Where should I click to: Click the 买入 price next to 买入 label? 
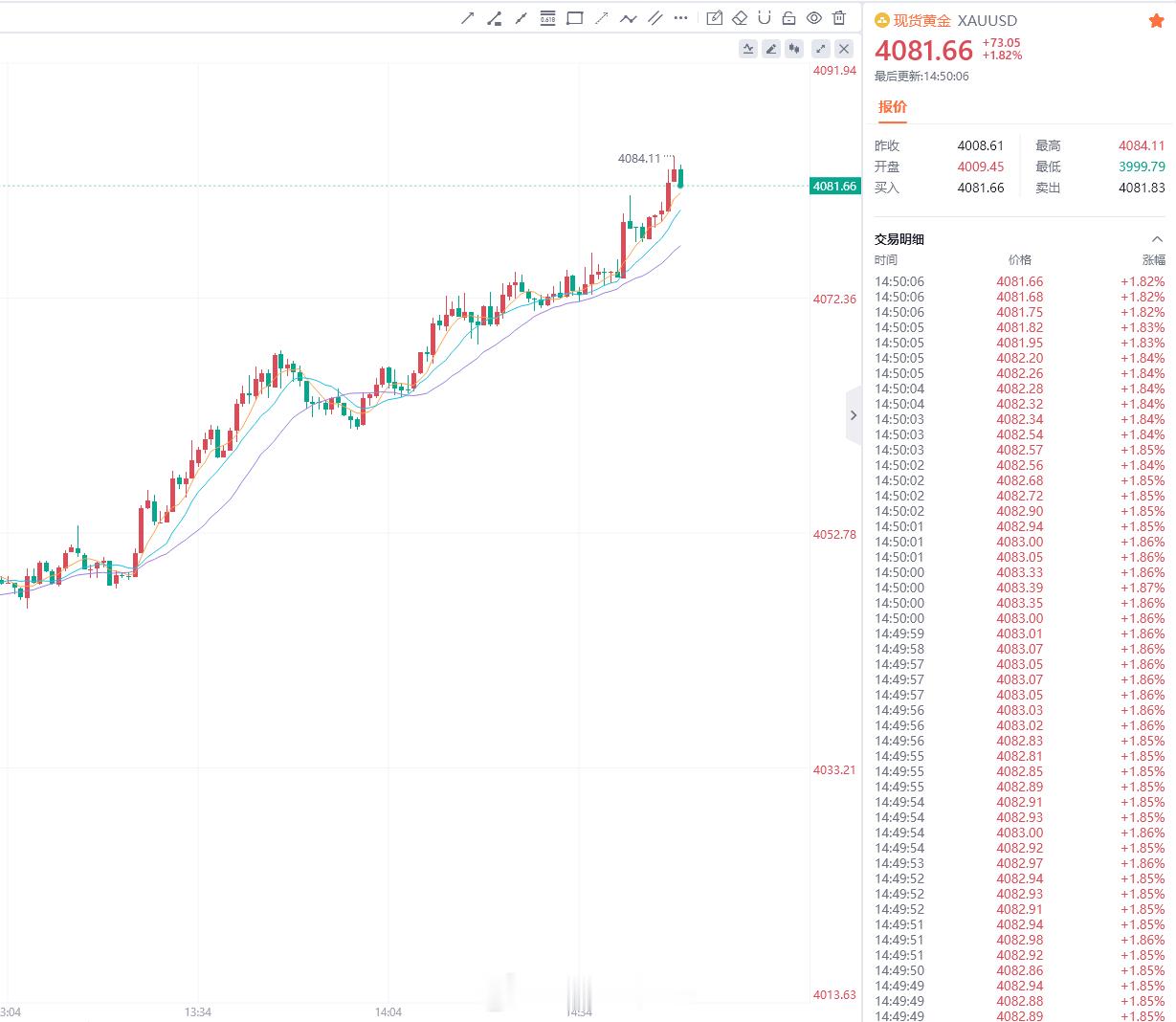click(981, 188)
